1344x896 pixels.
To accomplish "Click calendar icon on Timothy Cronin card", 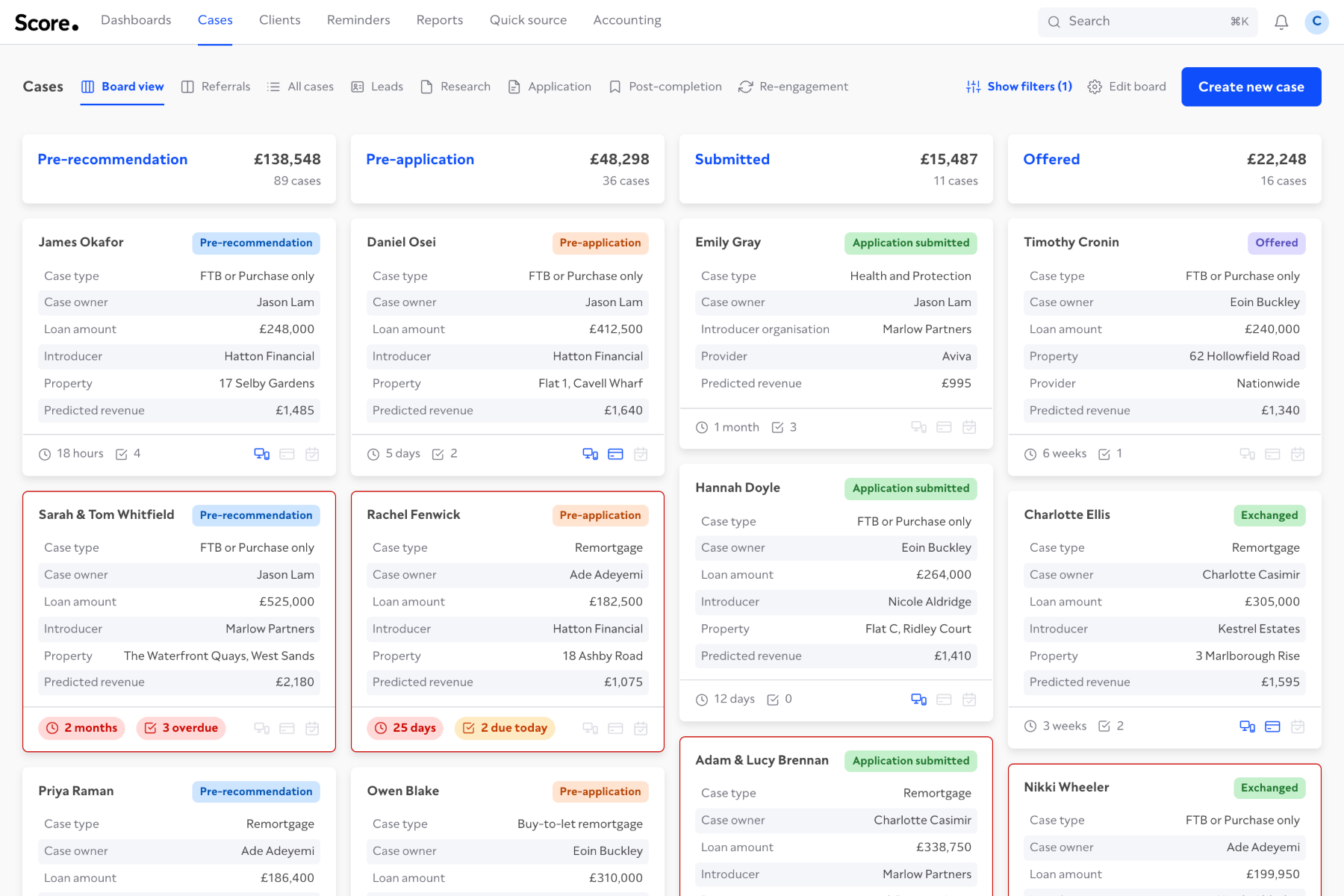I will click(1298, 454).
